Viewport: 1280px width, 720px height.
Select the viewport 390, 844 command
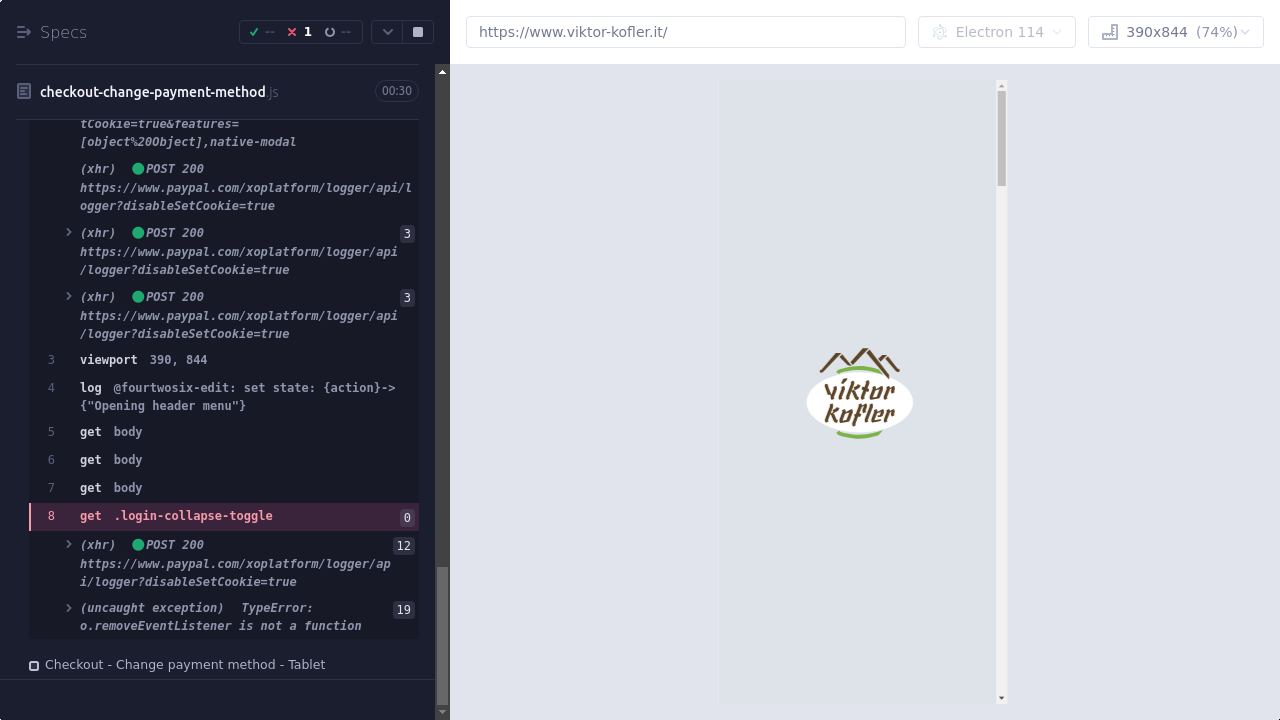pyautogui.click(x=143, y=360)
